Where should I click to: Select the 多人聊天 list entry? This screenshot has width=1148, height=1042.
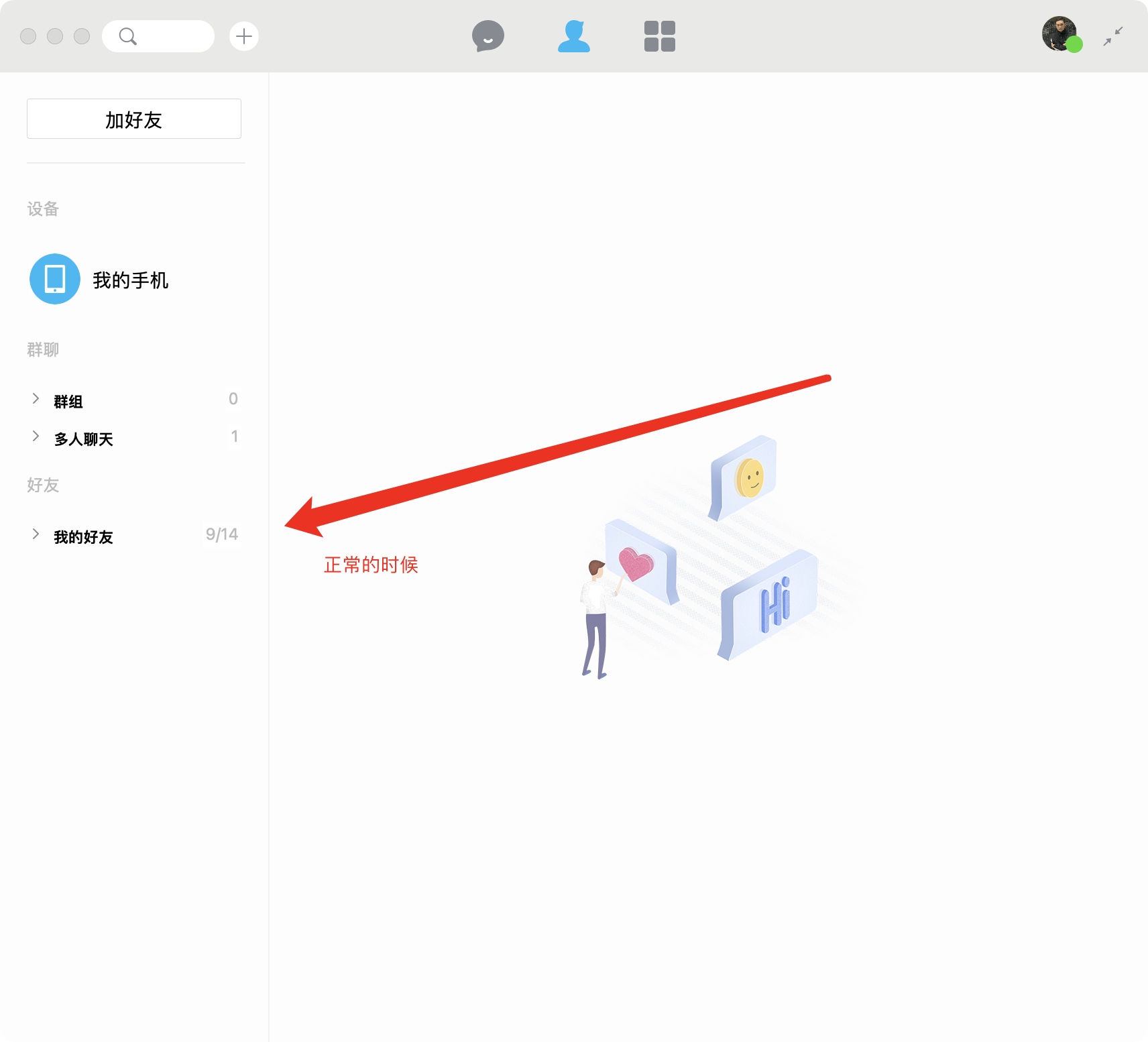pos(84,439)
